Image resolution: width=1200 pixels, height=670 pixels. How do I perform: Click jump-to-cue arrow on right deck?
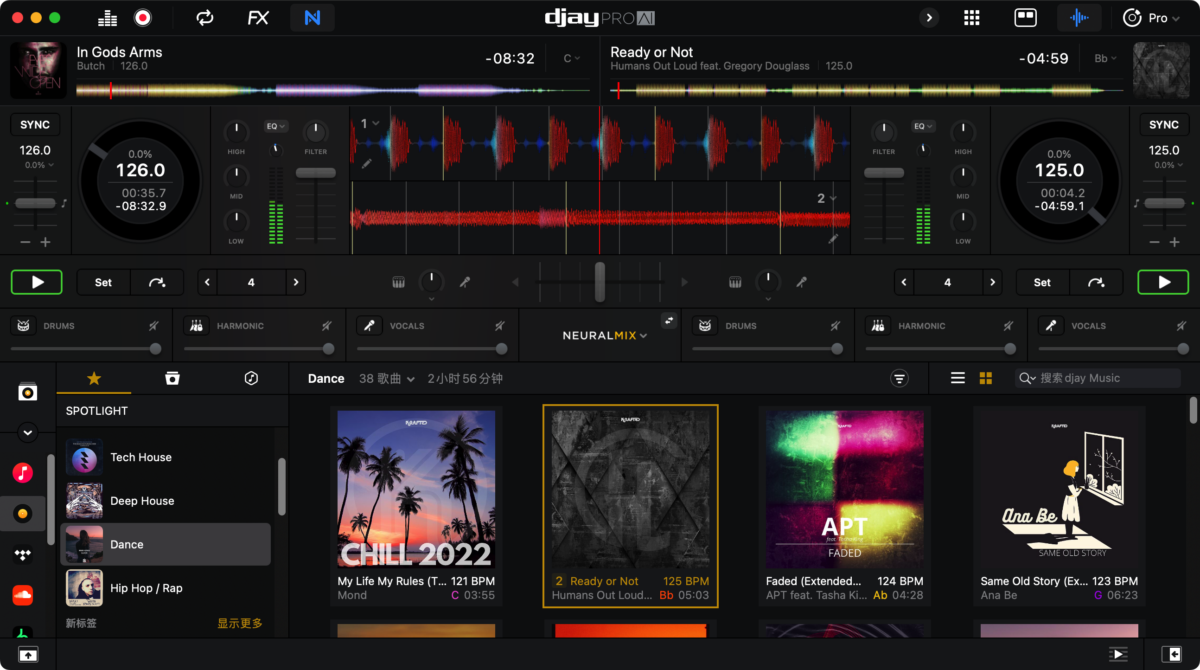pos(1096,283)
